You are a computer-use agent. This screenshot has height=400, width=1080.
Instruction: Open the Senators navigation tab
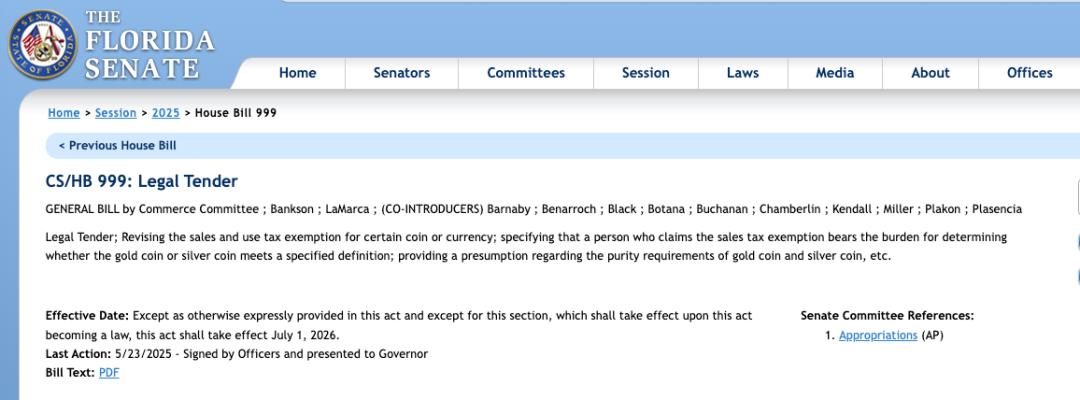tap(401, 73)
